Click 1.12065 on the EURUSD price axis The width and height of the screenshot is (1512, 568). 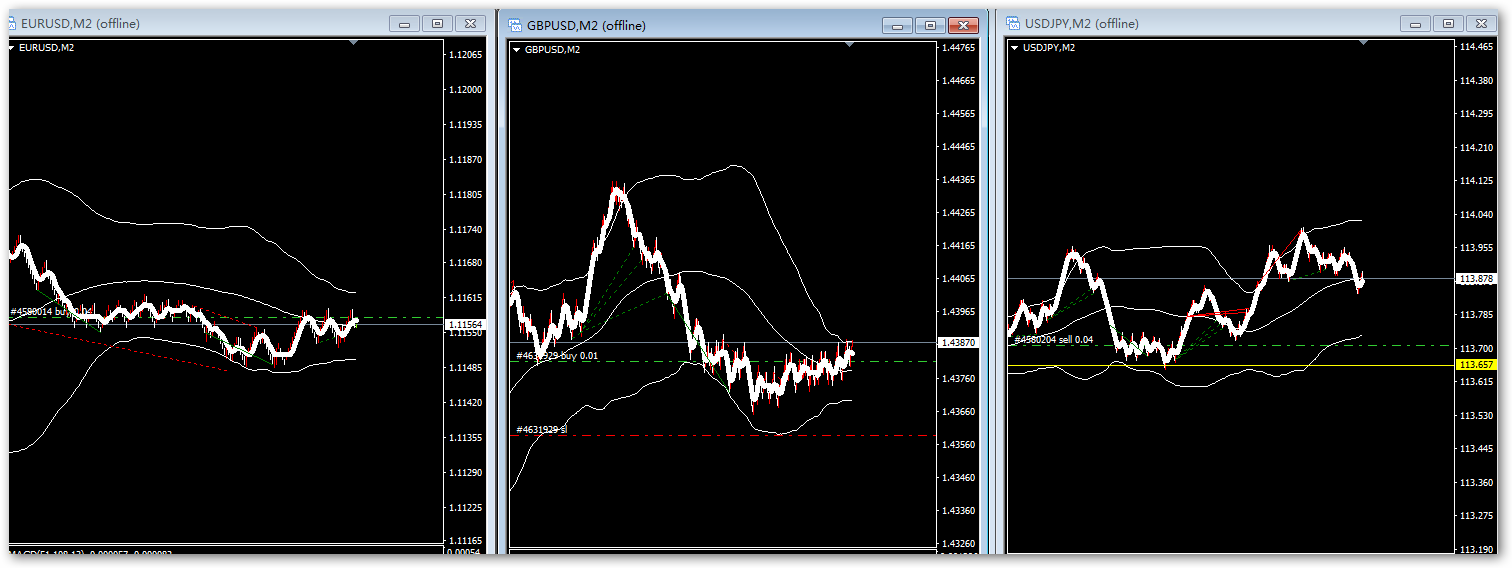(465, 55)
